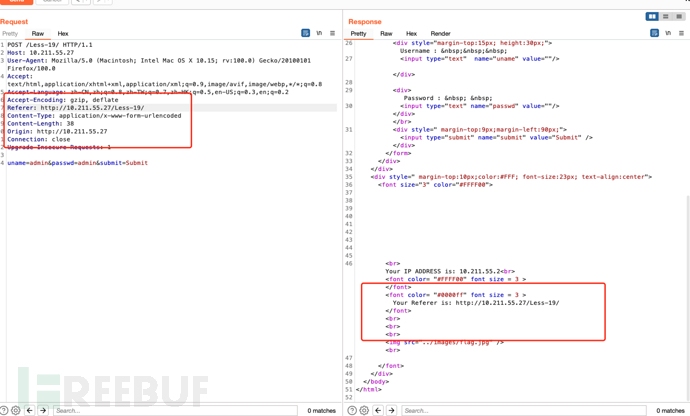This screenshot has height=416, width=690.
Task: Switch Request view to Pretty tab
Action: (10, 34)
